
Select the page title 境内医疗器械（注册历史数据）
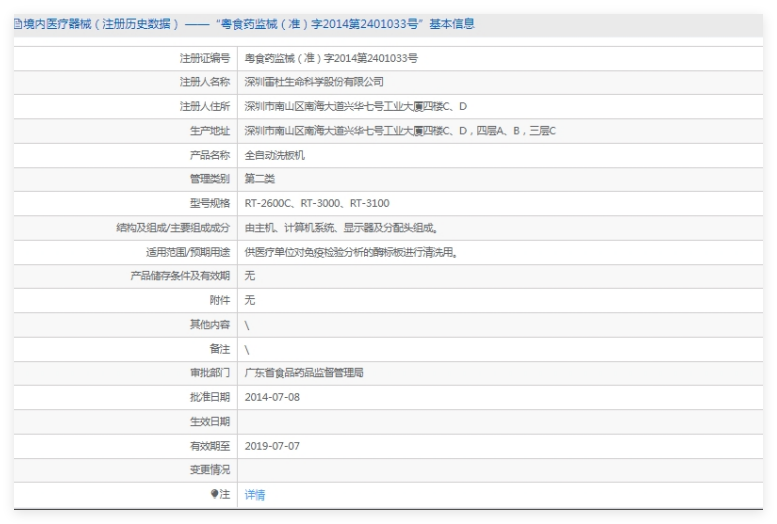pyautogui.click(x=101, y=24)
